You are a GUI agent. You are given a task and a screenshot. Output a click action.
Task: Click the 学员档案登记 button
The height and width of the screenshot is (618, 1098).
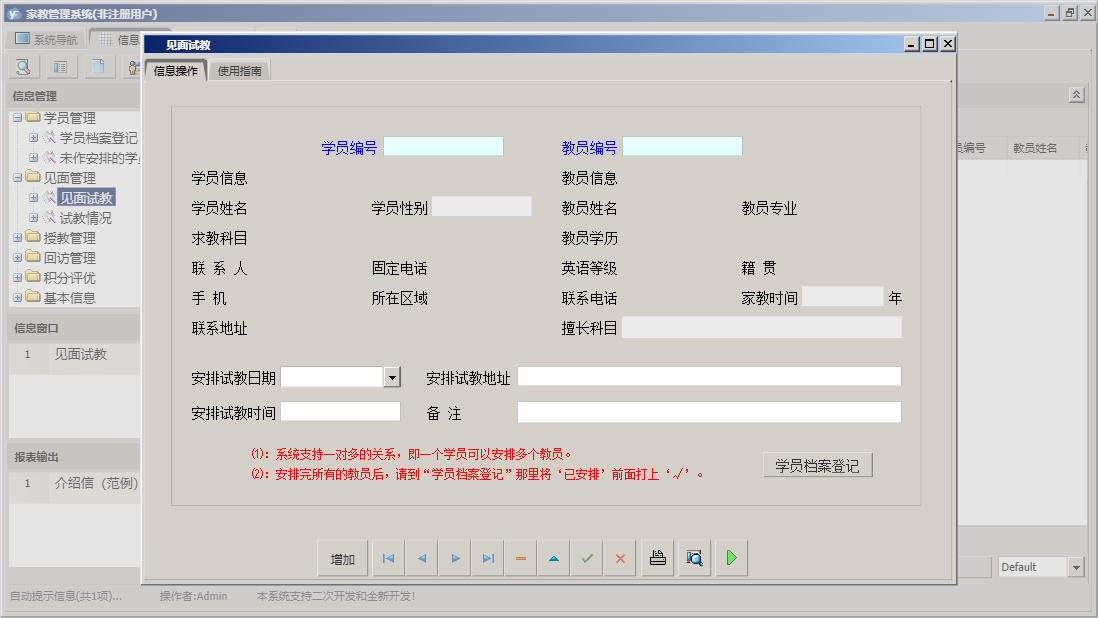pos(816,464)
